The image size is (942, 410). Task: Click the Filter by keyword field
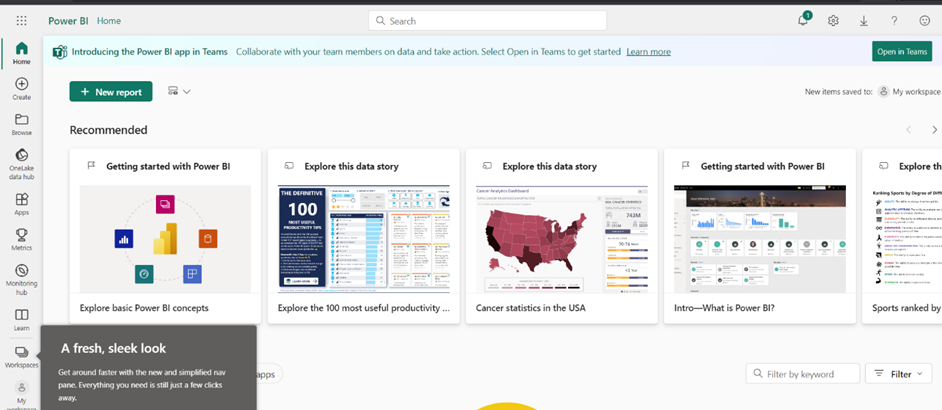803,373
